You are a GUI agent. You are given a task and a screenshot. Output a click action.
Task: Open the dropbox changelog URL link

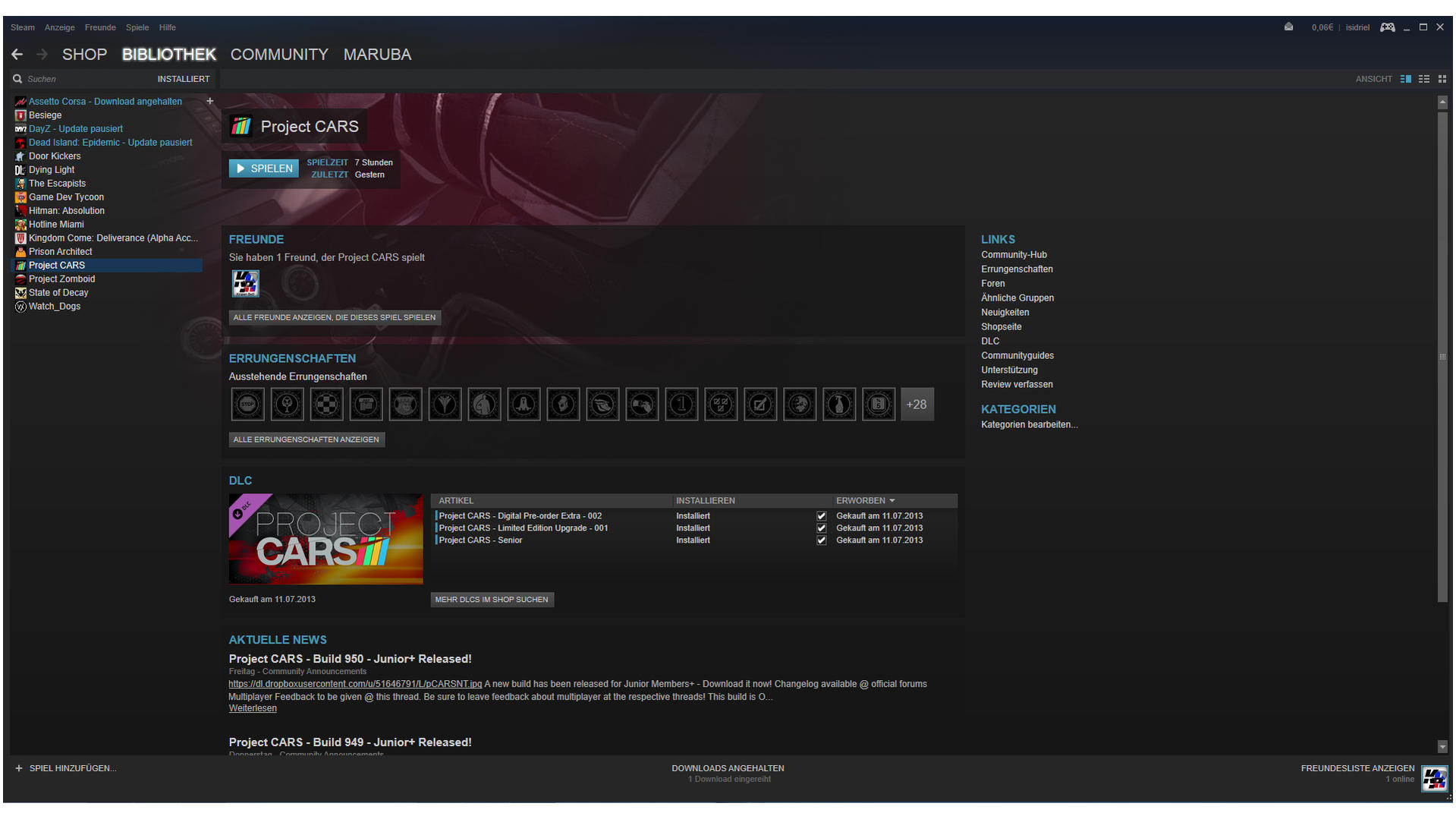click(x=355, y=684)
